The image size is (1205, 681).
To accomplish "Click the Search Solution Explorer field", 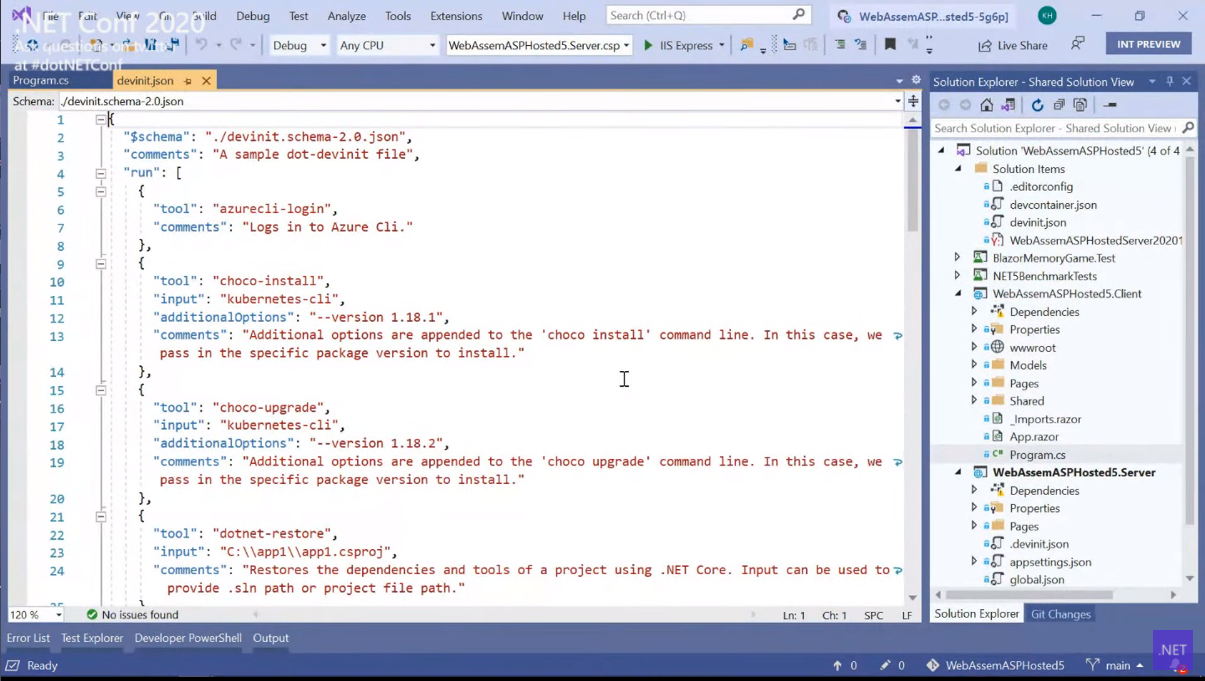I will click(x=1062, y=128).
